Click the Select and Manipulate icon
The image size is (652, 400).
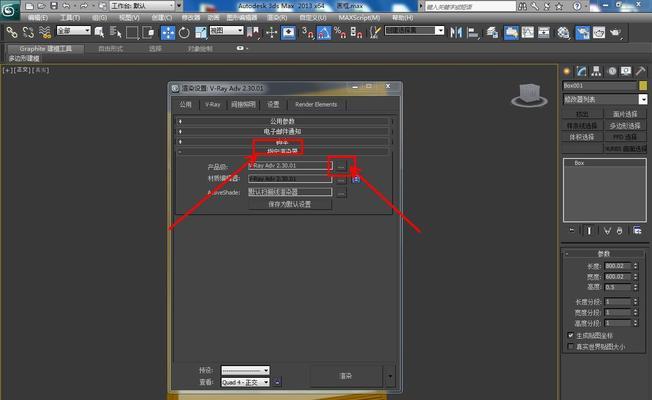(271, 32)
